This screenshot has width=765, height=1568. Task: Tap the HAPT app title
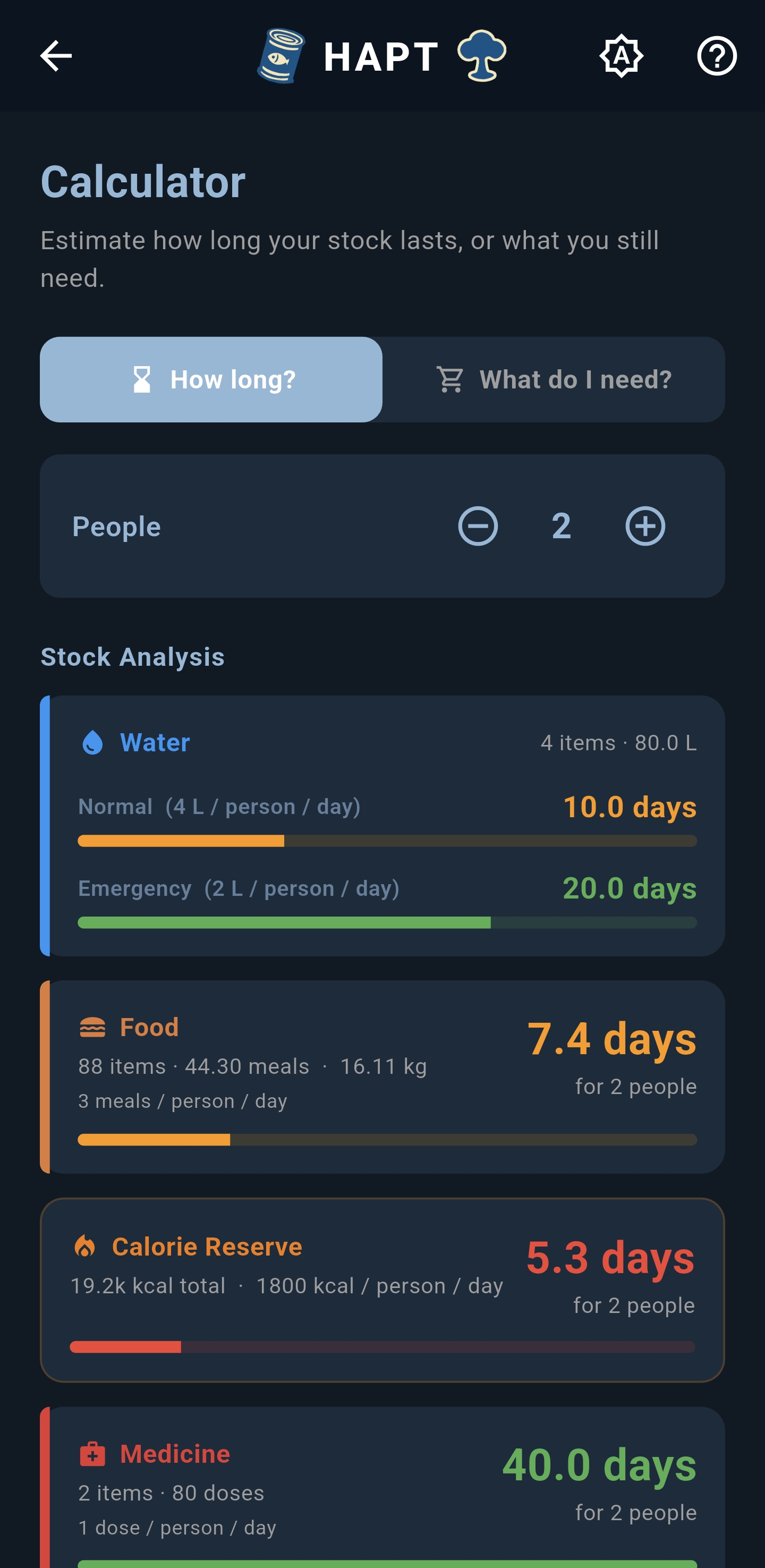coord(381,57)
